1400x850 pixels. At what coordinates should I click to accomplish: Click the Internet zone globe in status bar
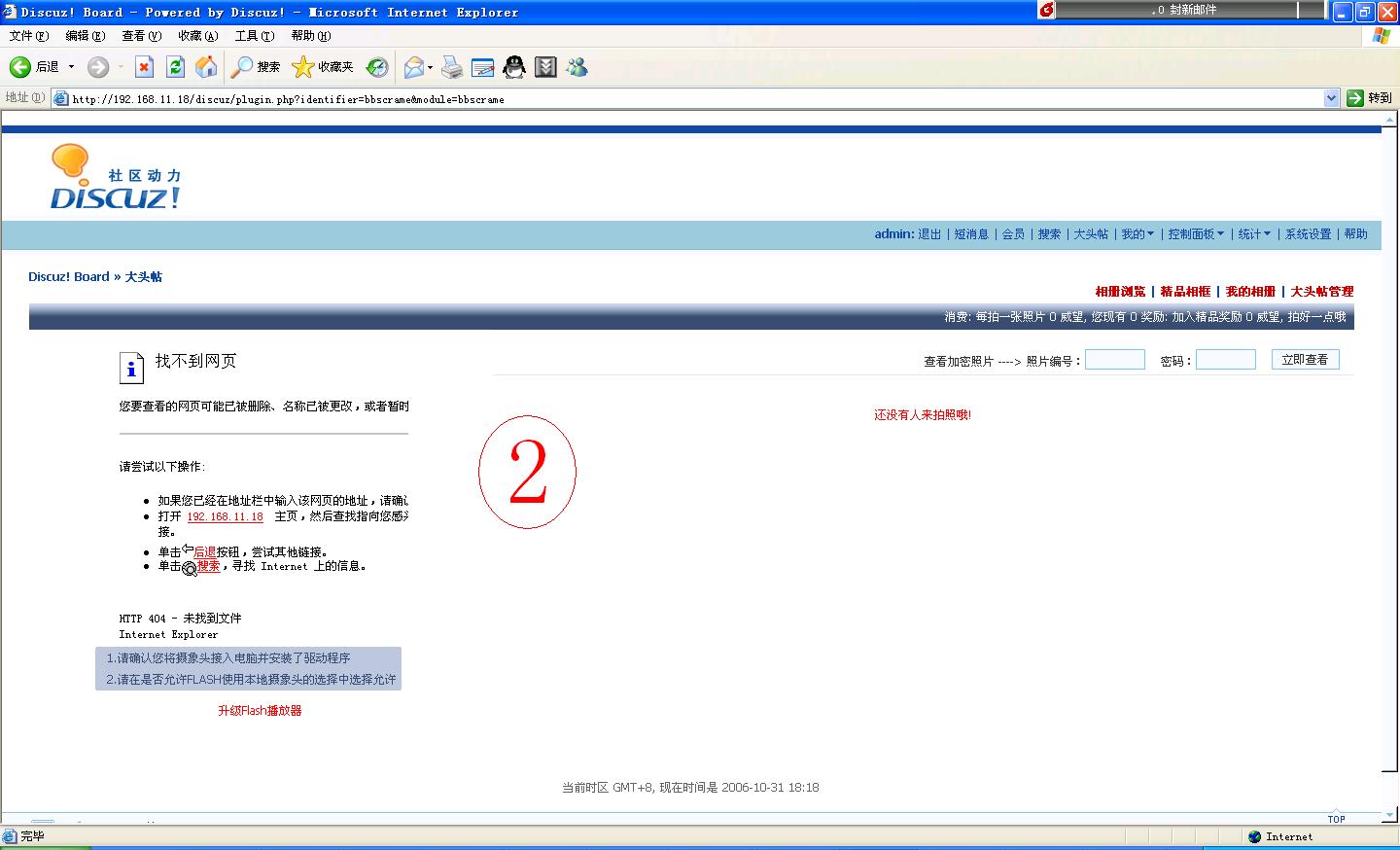pos(1254,836)
